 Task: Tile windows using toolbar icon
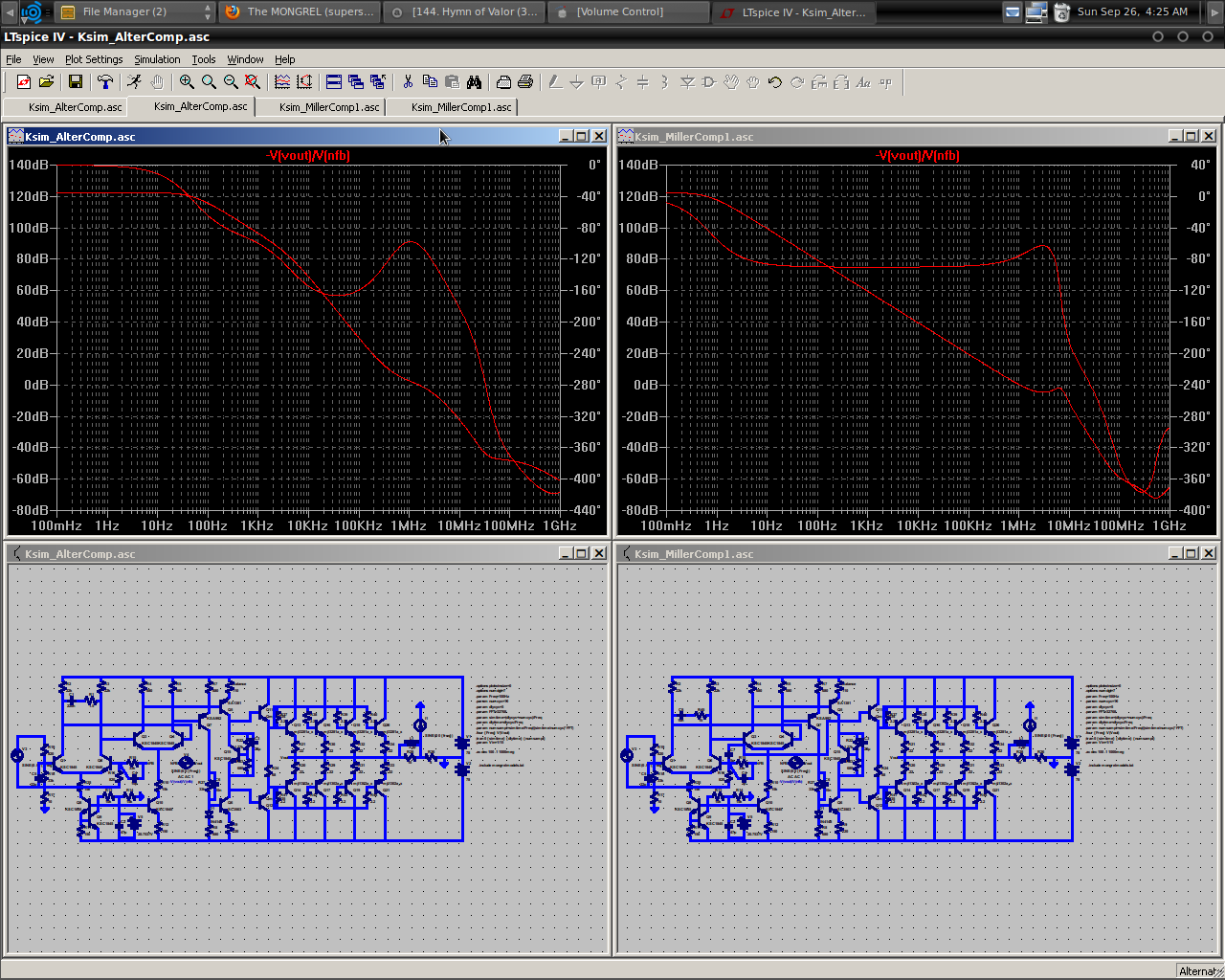tap(334, 82)
